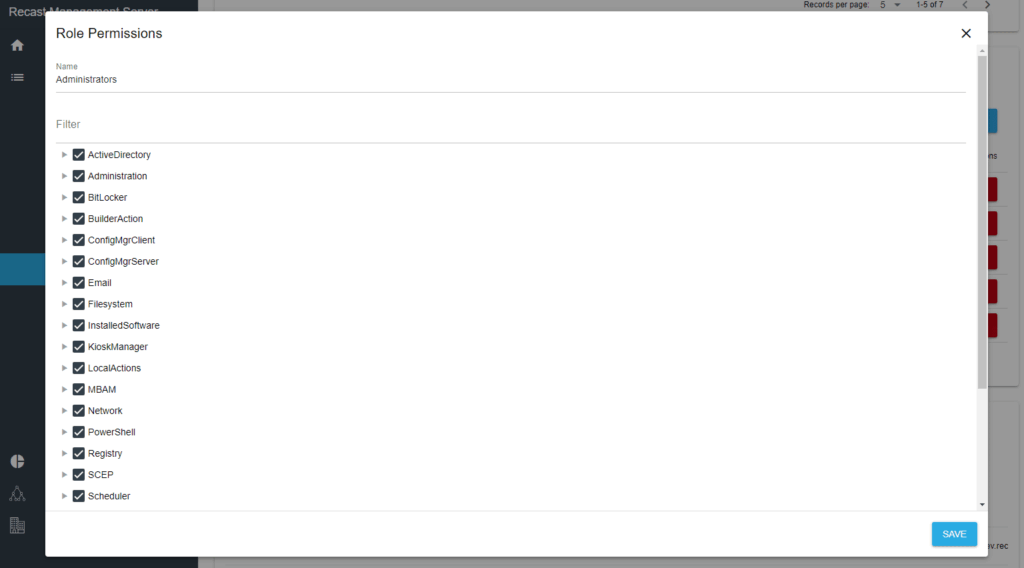Save the role permissions
Screen dimensions: 1024x568
pos(954,534)
